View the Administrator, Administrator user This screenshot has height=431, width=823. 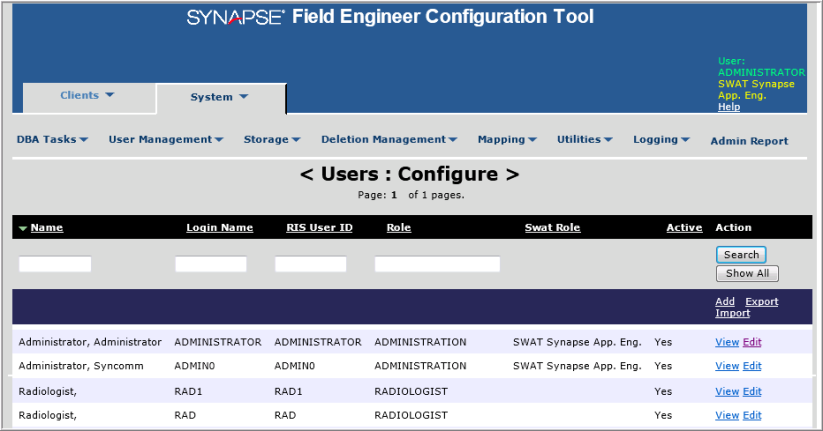coord(727,342)
